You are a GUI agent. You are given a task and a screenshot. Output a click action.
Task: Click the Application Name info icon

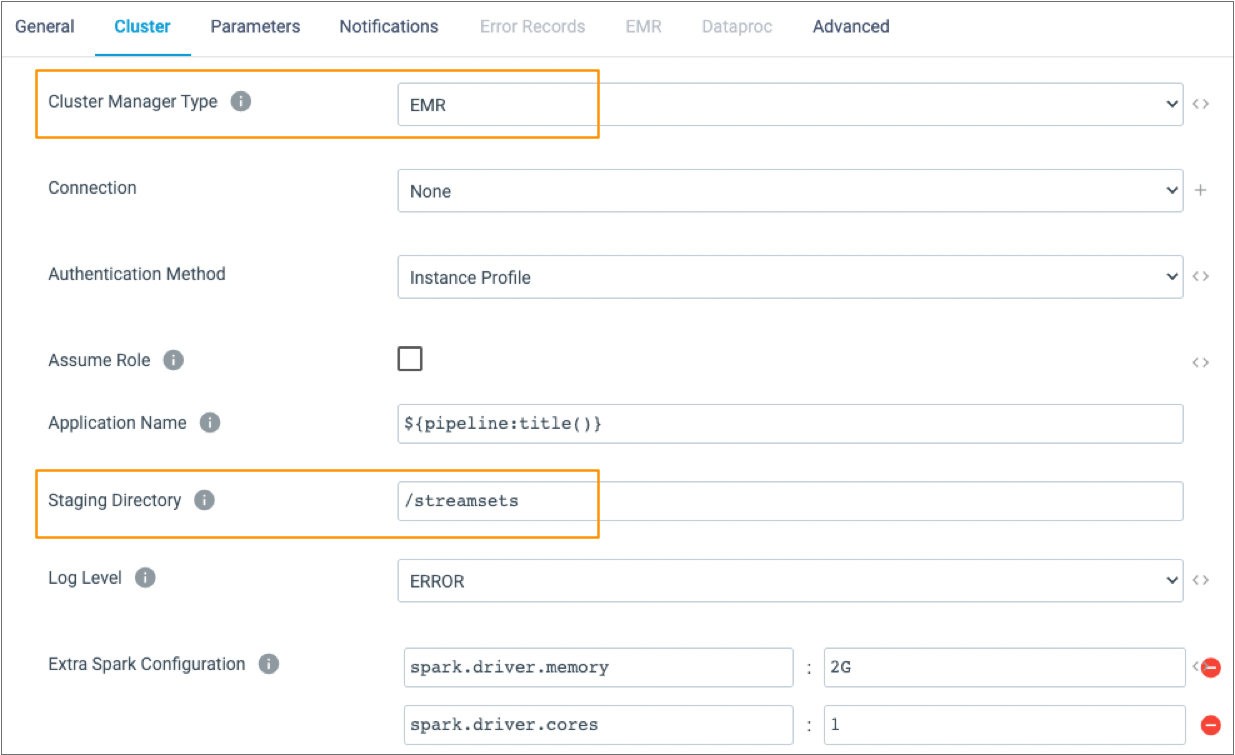[210, 422]
